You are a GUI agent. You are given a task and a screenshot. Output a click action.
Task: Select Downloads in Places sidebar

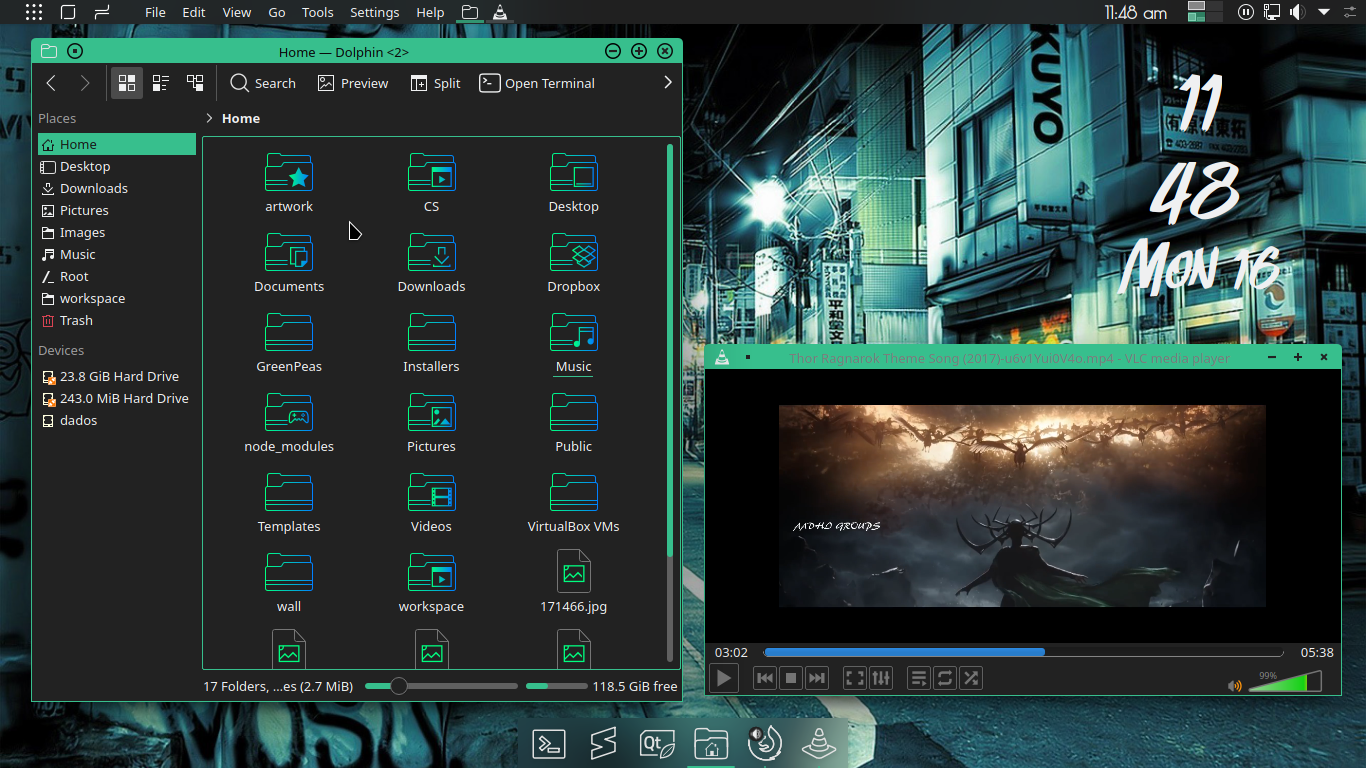point(117,188)
